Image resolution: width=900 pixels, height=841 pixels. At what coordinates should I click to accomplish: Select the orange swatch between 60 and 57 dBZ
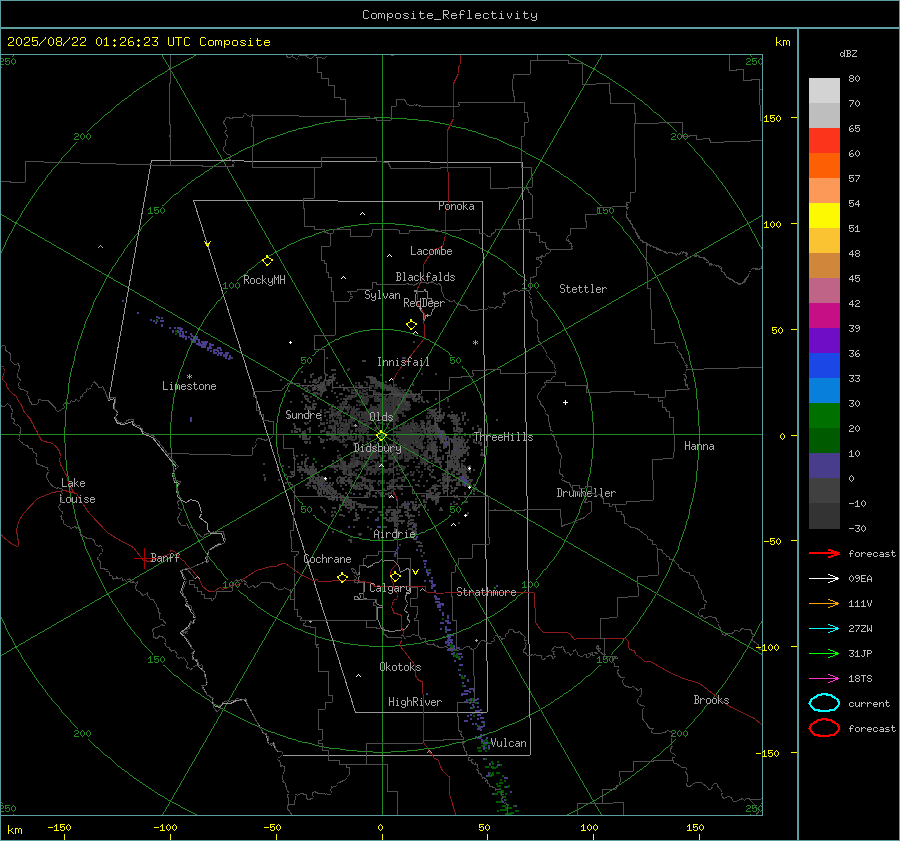pos(824,165)
